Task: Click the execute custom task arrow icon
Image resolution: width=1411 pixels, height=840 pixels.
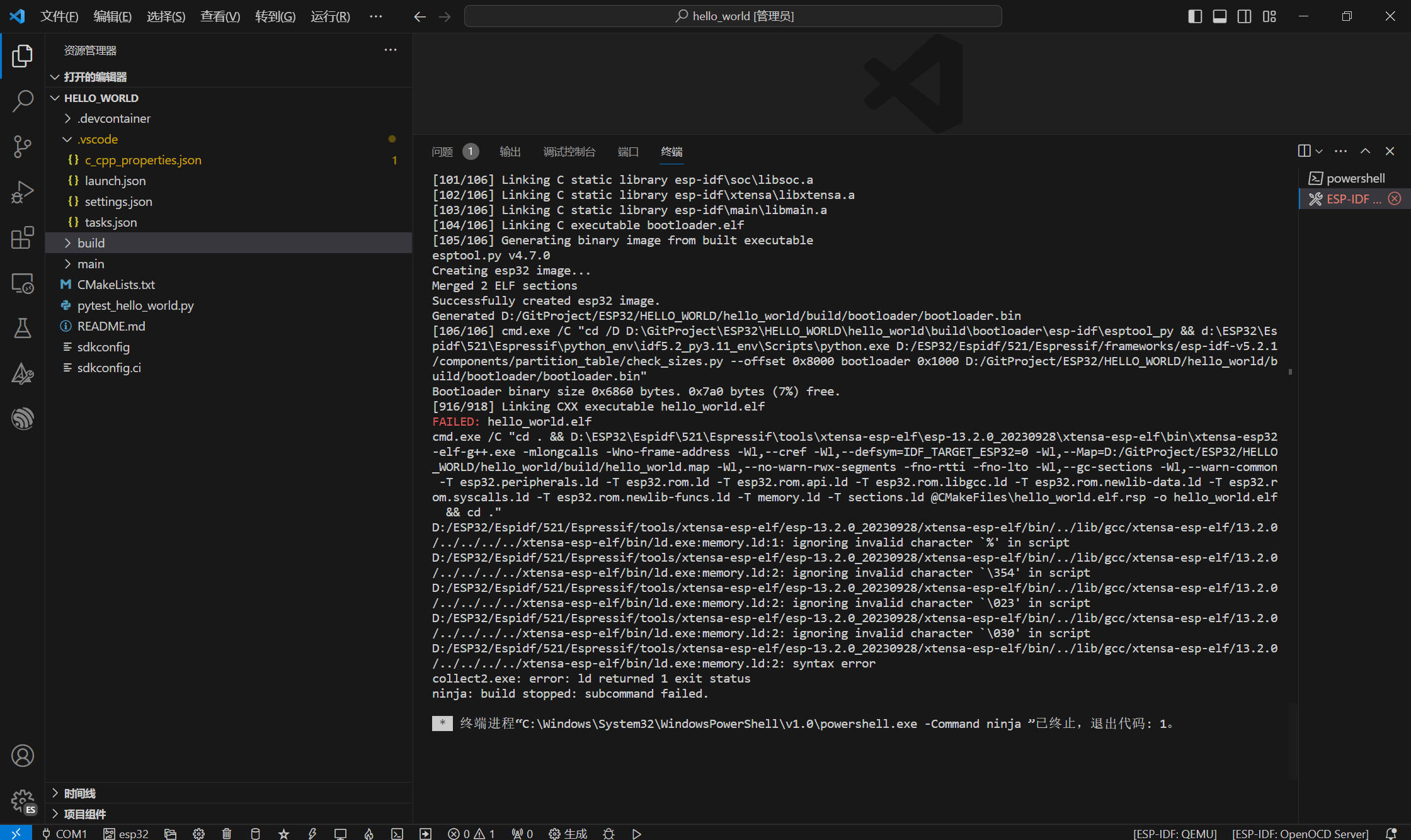Action: tap(425, 833)
